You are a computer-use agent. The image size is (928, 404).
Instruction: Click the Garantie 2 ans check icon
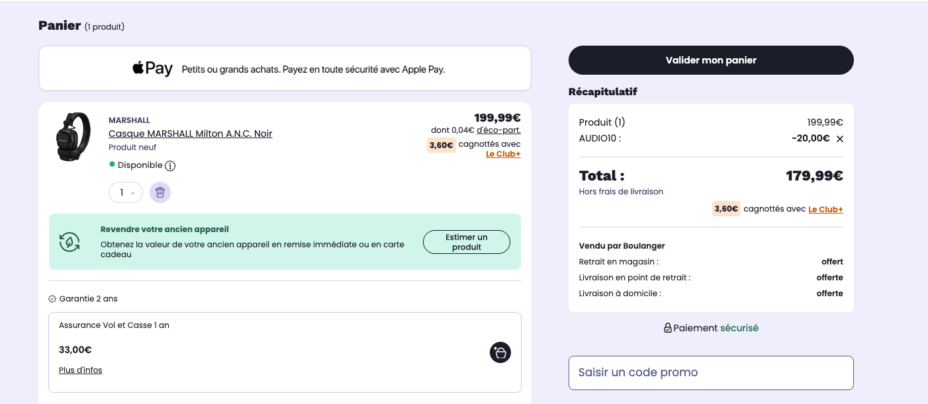[52, 299]
